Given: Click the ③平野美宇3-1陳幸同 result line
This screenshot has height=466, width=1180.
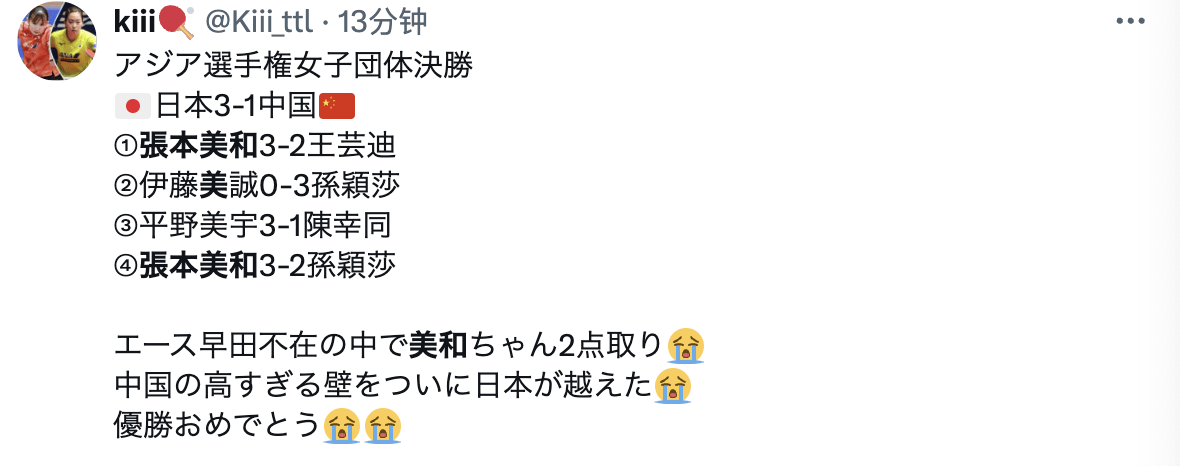Looking at the screenshot, I should [x=252, y=226].
